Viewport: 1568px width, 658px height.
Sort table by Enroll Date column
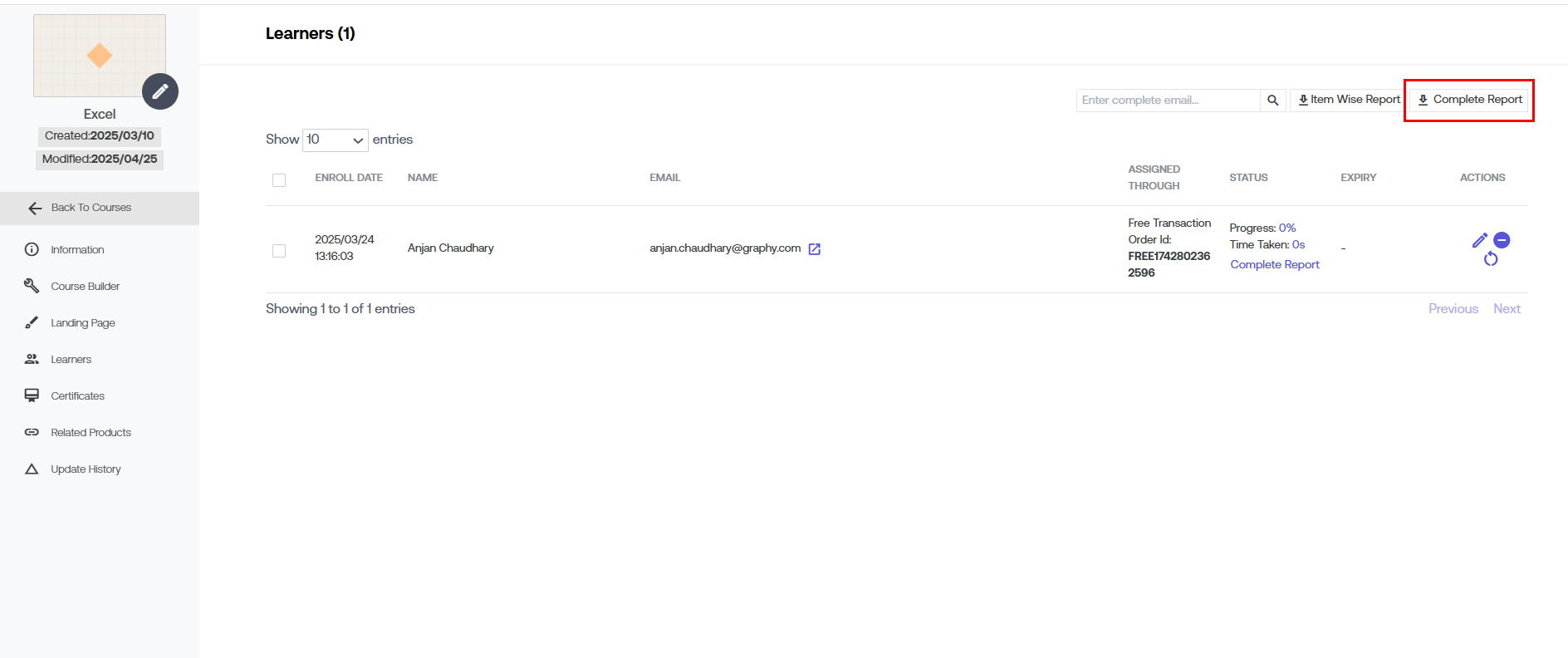click(349, 178)
